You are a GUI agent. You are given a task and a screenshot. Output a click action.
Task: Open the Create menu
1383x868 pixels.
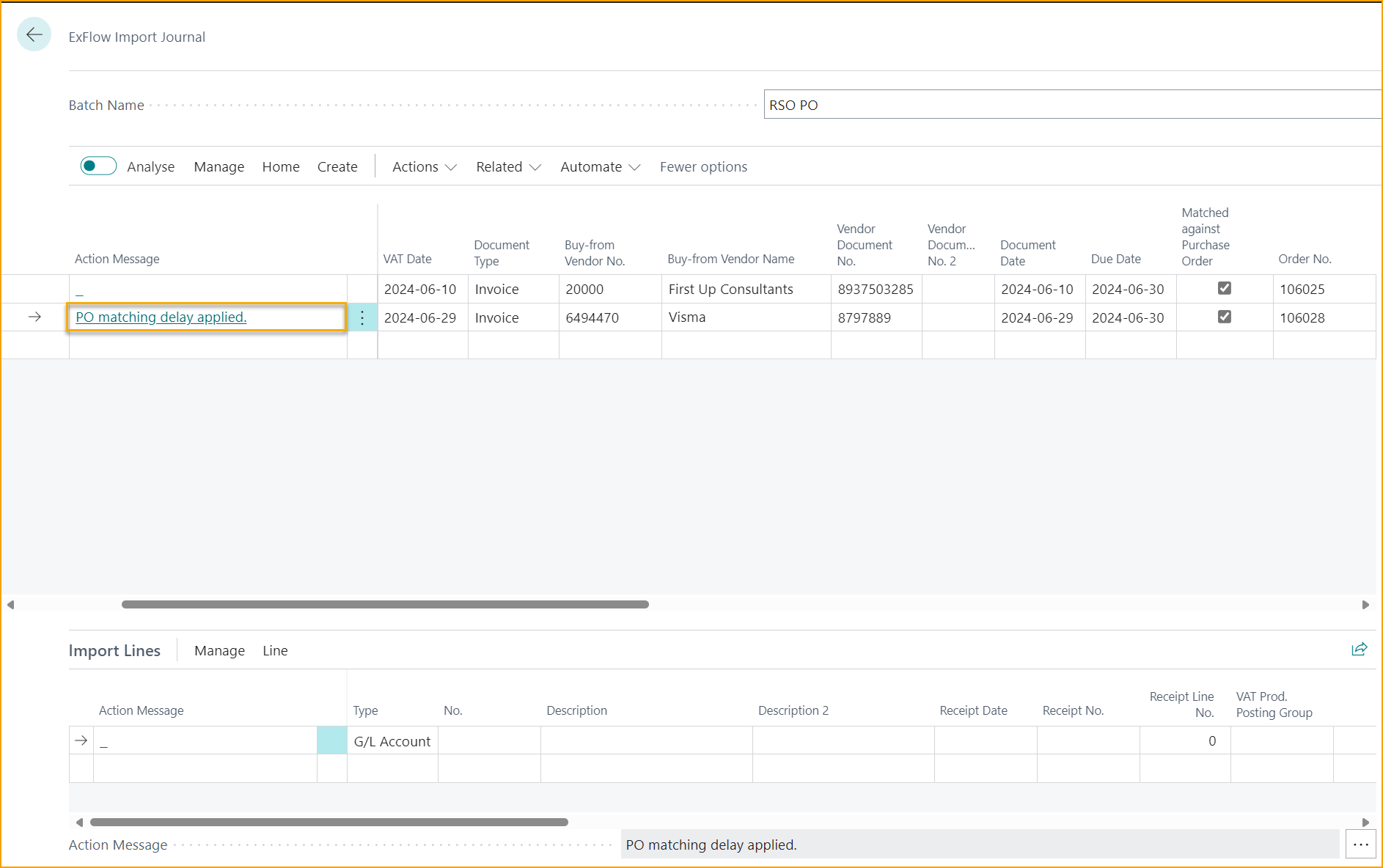pyautogui.click(x=337, y=167)
